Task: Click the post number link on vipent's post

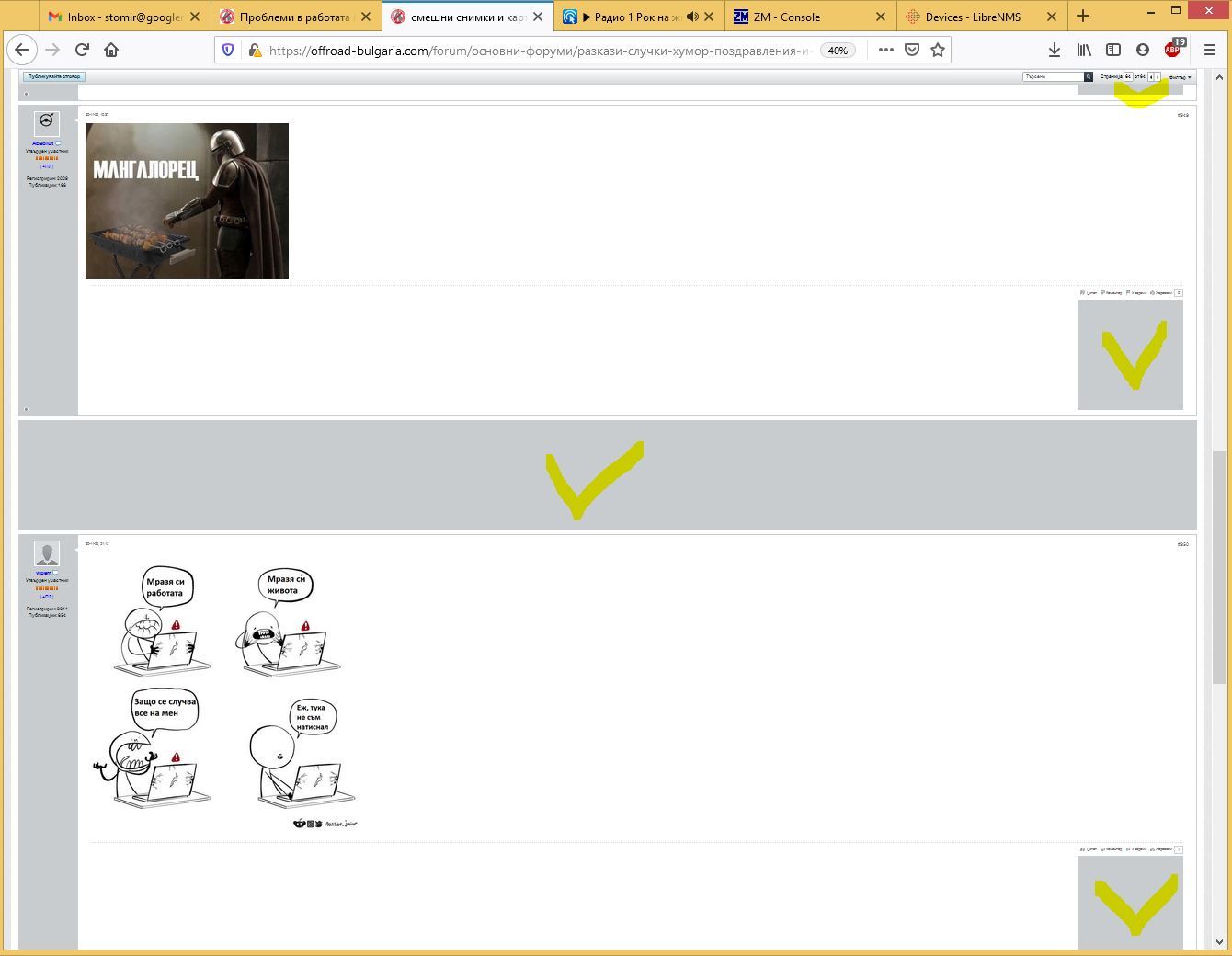Action: pyautogui.click(x=1183, y=544)
